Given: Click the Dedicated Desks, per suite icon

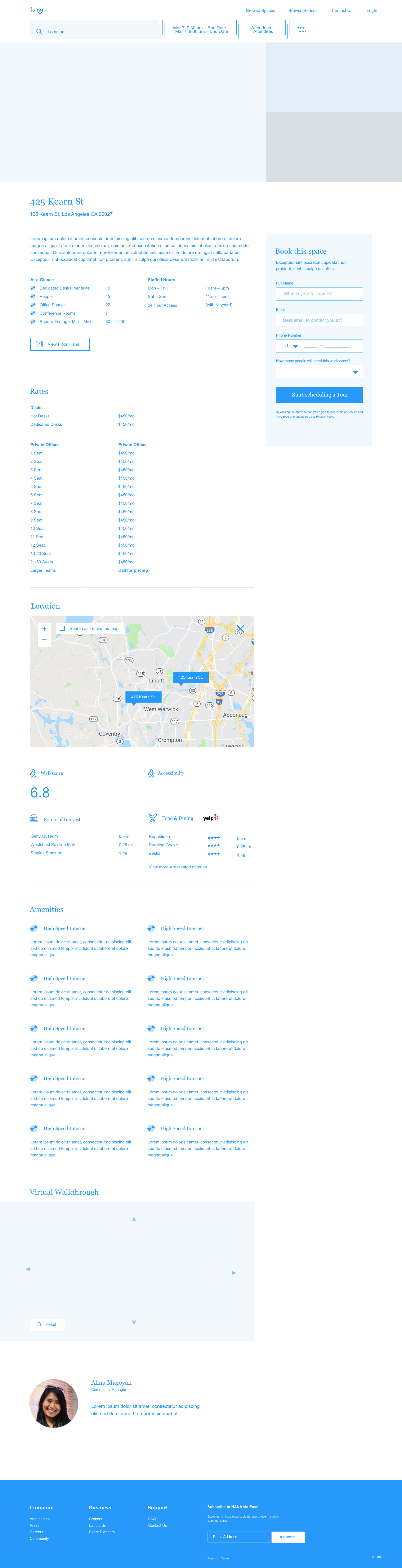Looking at the screenshot, I should pyautogui.click(x=33, y=288).
